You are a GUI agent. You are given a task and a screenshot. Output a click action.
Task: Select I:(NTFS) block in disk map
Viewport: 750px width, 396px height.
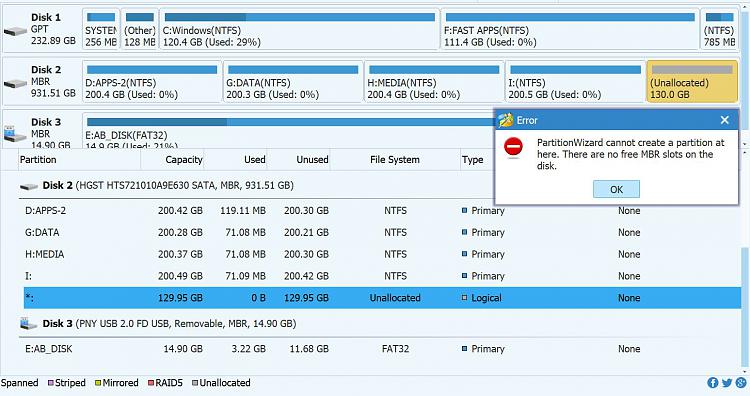pyautogui.click(x=575, y=82)
